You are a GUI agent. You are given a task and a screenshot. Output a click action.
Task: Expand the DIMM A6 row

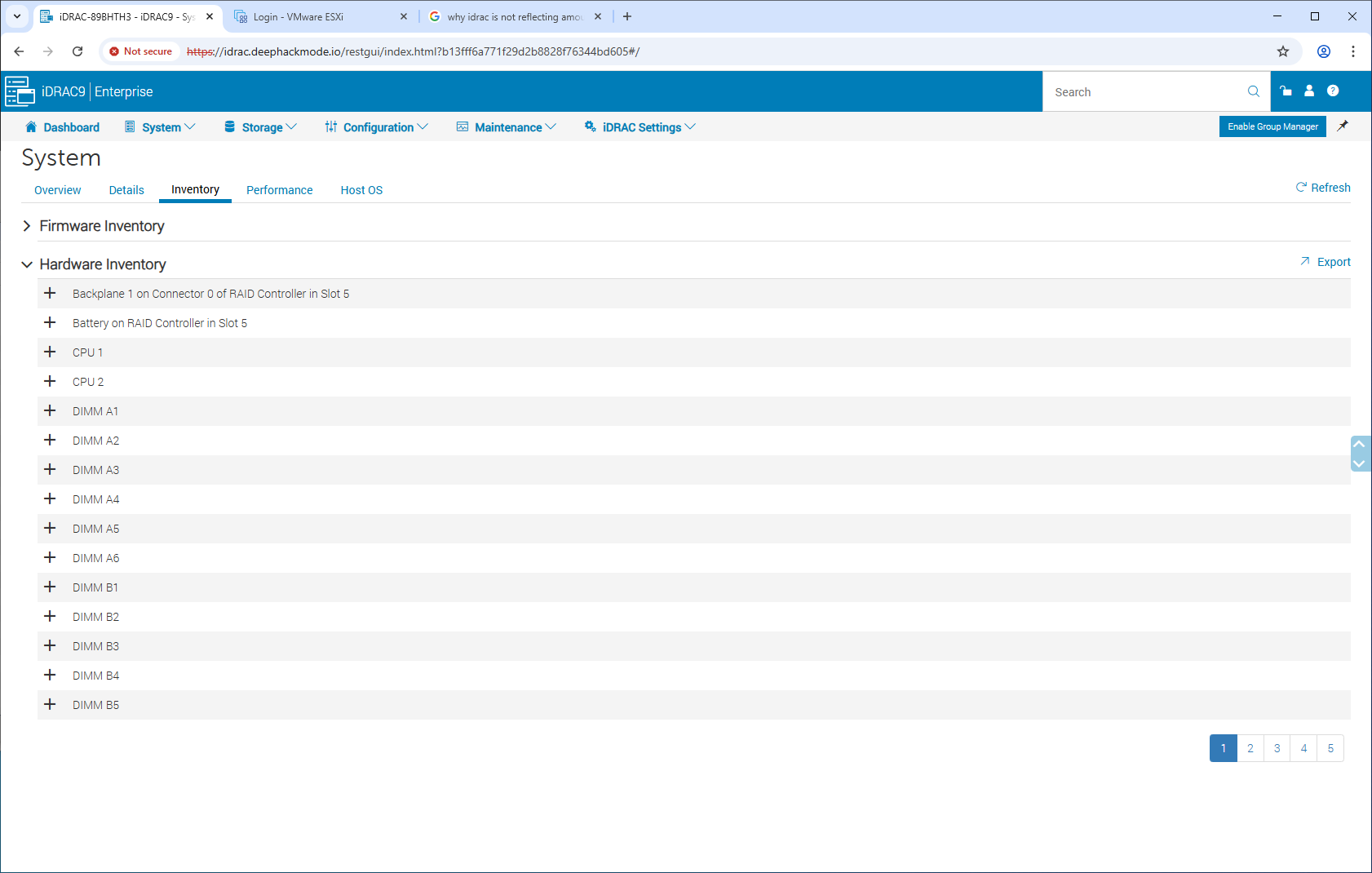(50, 557)
